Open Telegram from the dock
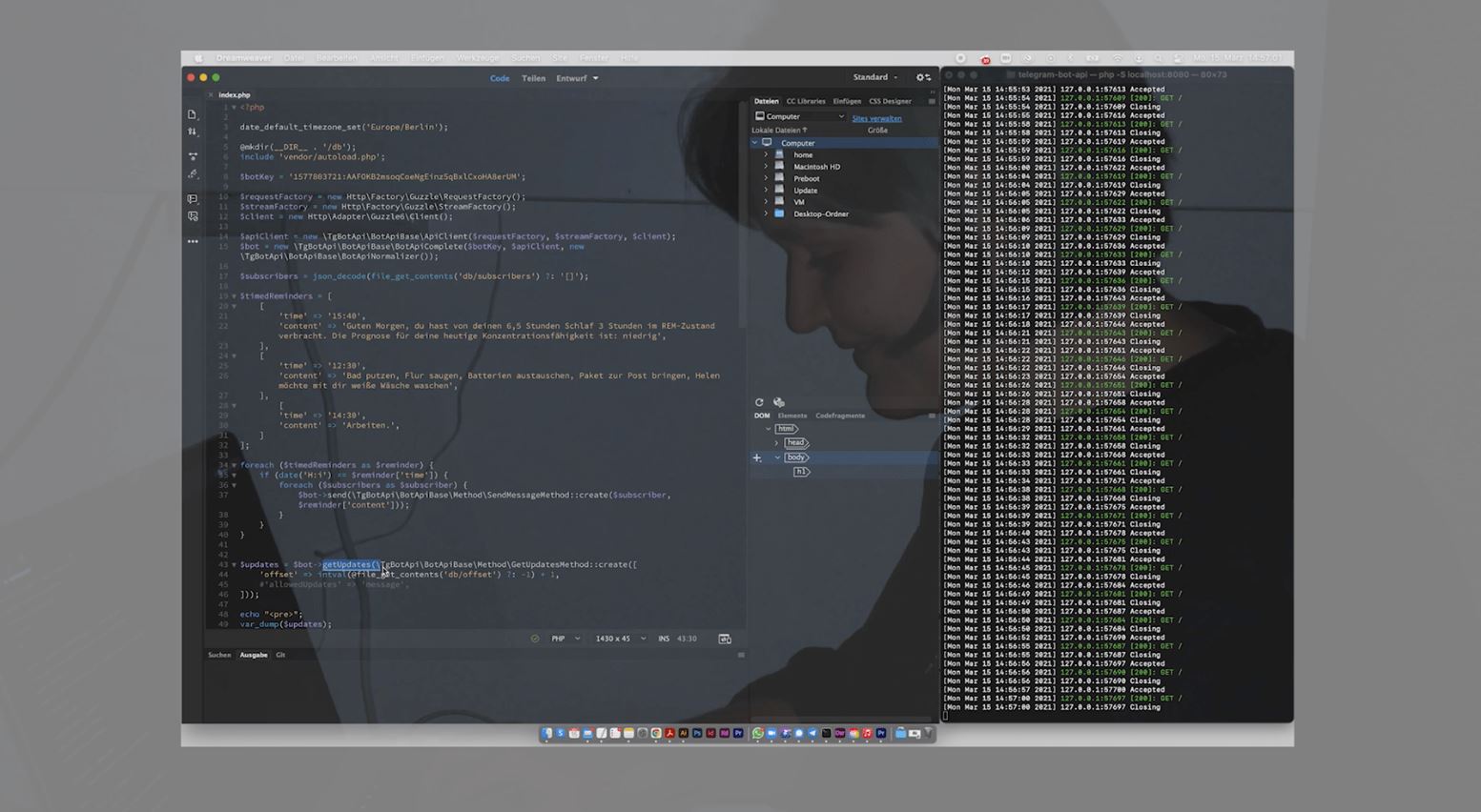This screenshot has height=812, width=1481. (x=812, y=734)
